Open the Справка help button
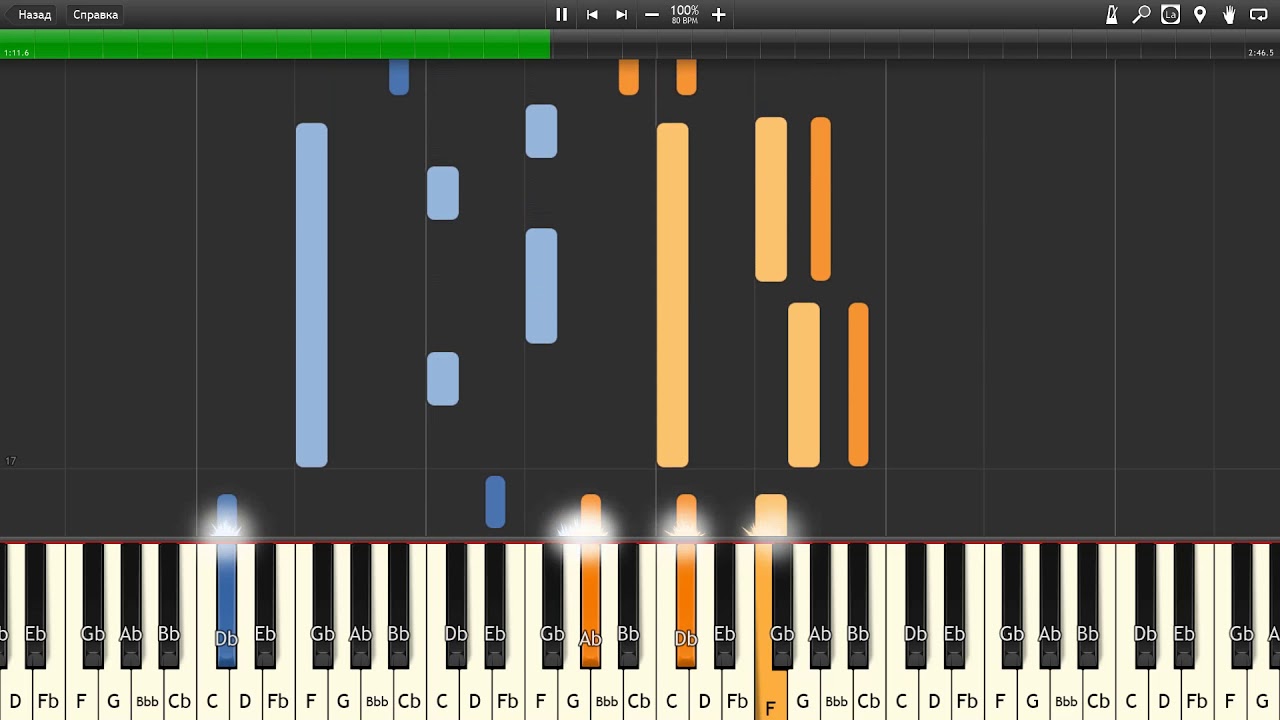Viewport: 1280px width, 720px height. [x=96, y=15]
